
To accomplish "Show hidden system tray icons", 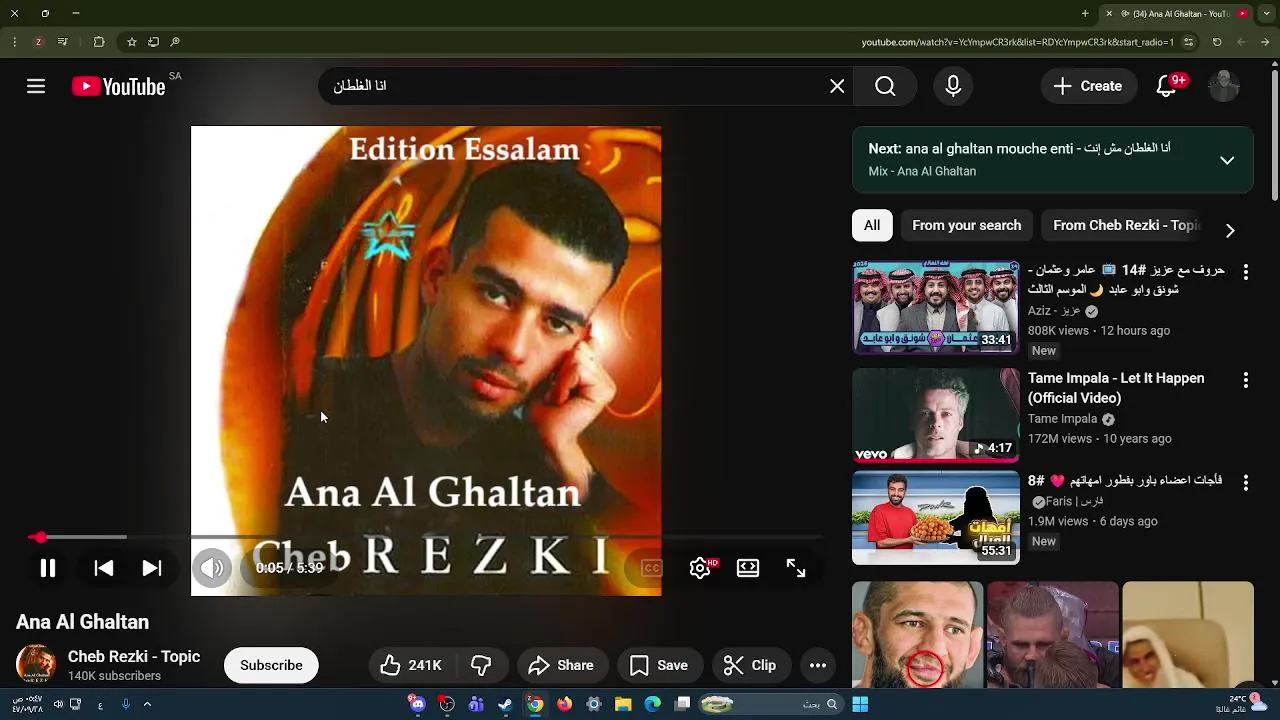I will coord(147,704).
